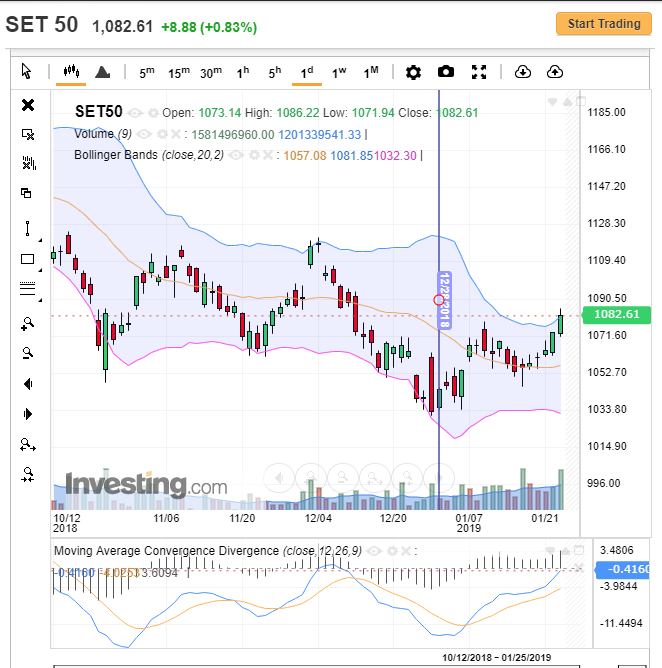This screenshot has width=662, height=668.
Task: Switch to 5m timeframe
Action: pos(147,72)
